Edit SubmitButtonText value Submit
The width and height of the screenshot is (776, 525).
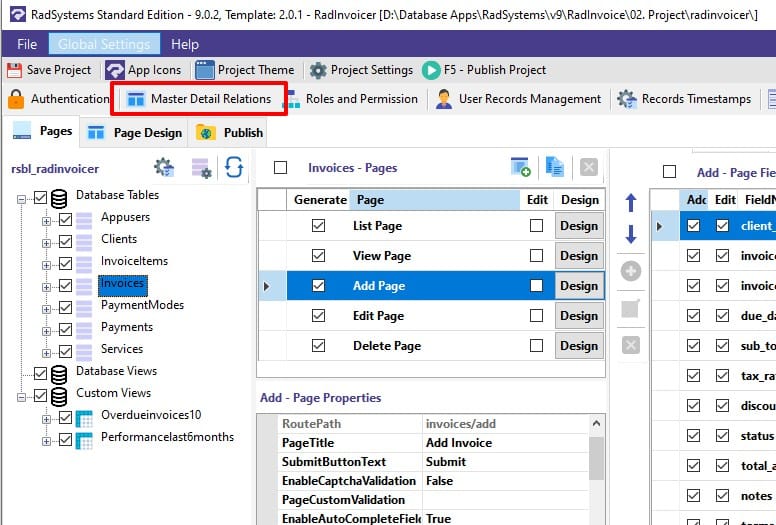pyautogui.click(x=505, y=462)
